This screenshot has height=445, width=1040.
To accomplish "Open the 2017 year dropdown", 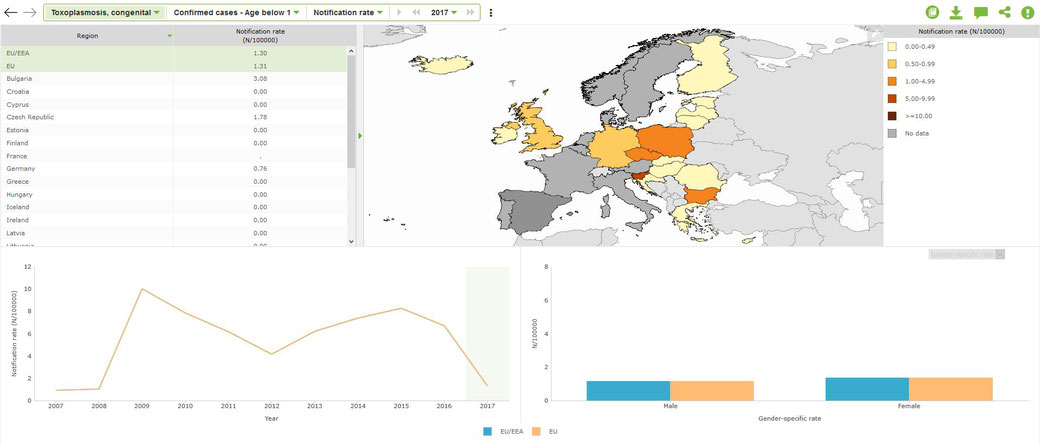I will [x=444, y=13].
